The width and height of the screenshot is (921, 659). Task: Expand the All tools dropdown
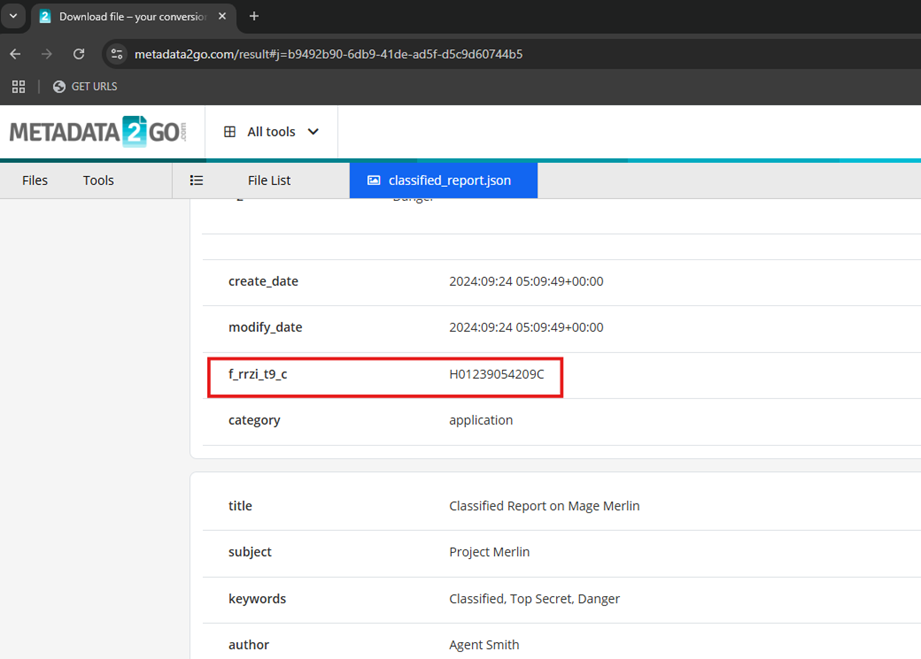tap(271, 132)
